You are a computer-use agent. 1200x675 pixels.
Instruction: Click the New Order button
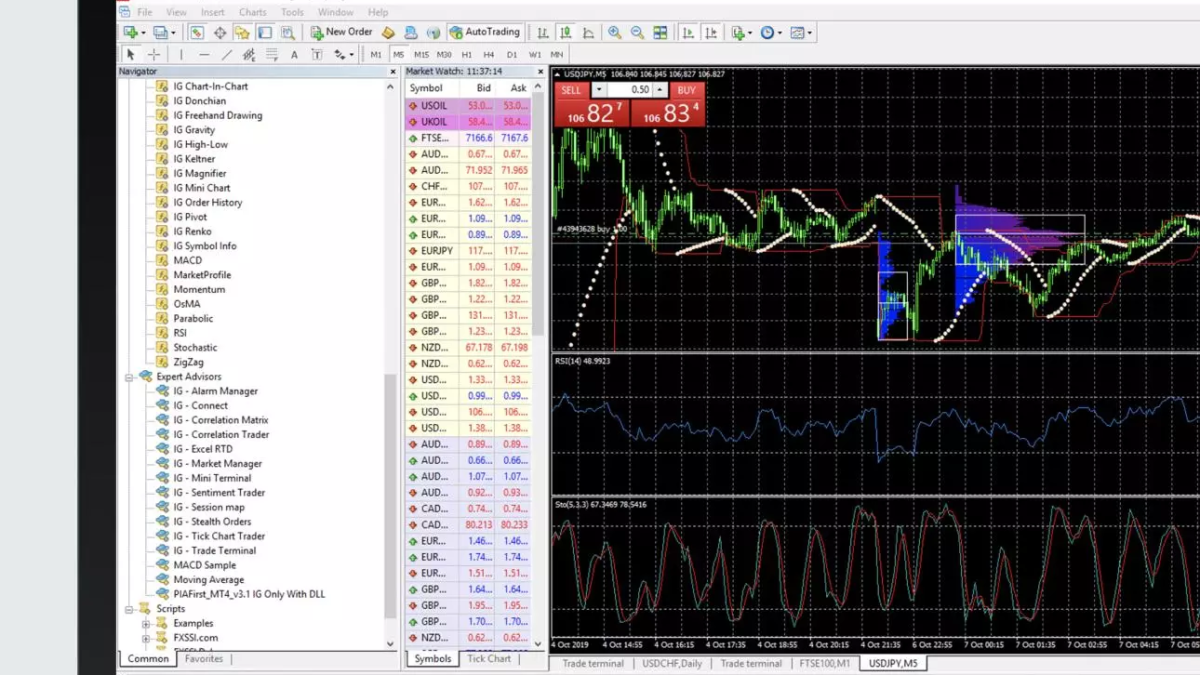[341, 32]
